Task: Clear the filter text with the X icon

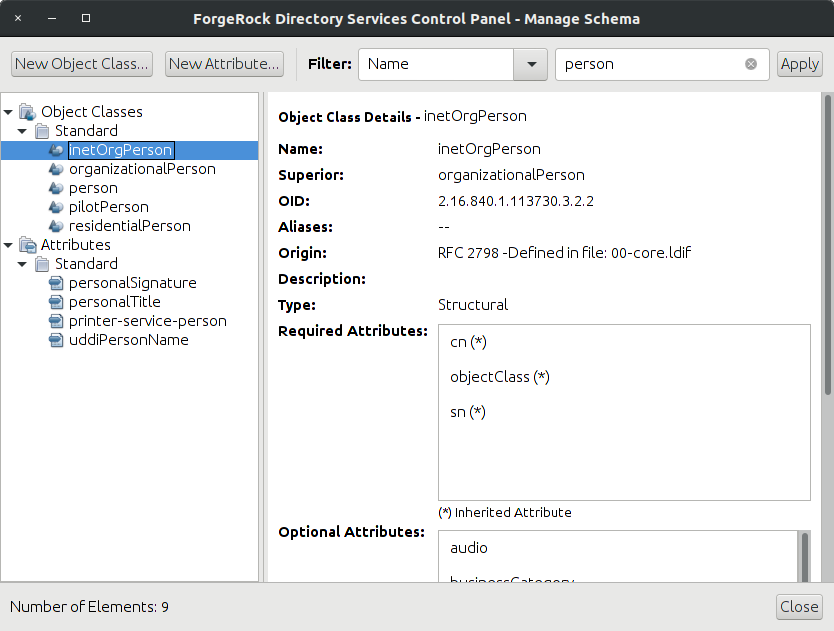Action: (750, 64)
